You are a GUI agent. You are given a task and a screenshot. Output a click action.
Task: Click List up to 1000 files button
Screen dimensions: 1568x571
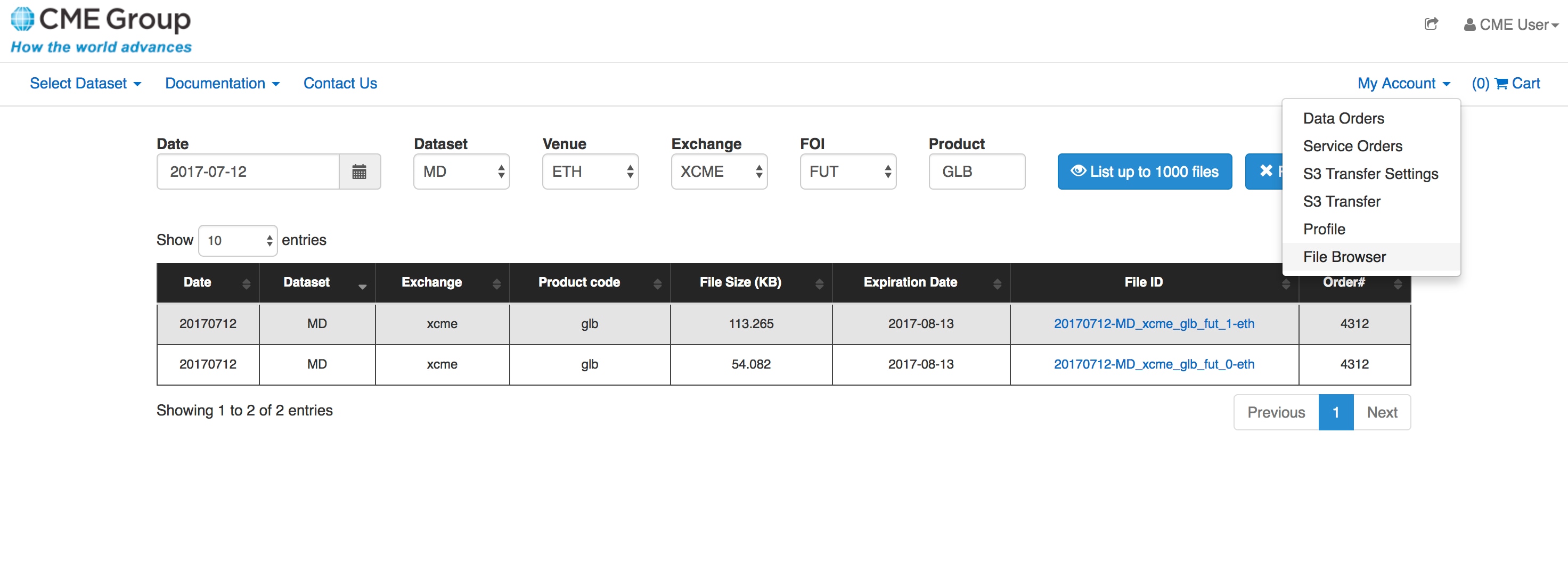click(x=1145, y=172)
